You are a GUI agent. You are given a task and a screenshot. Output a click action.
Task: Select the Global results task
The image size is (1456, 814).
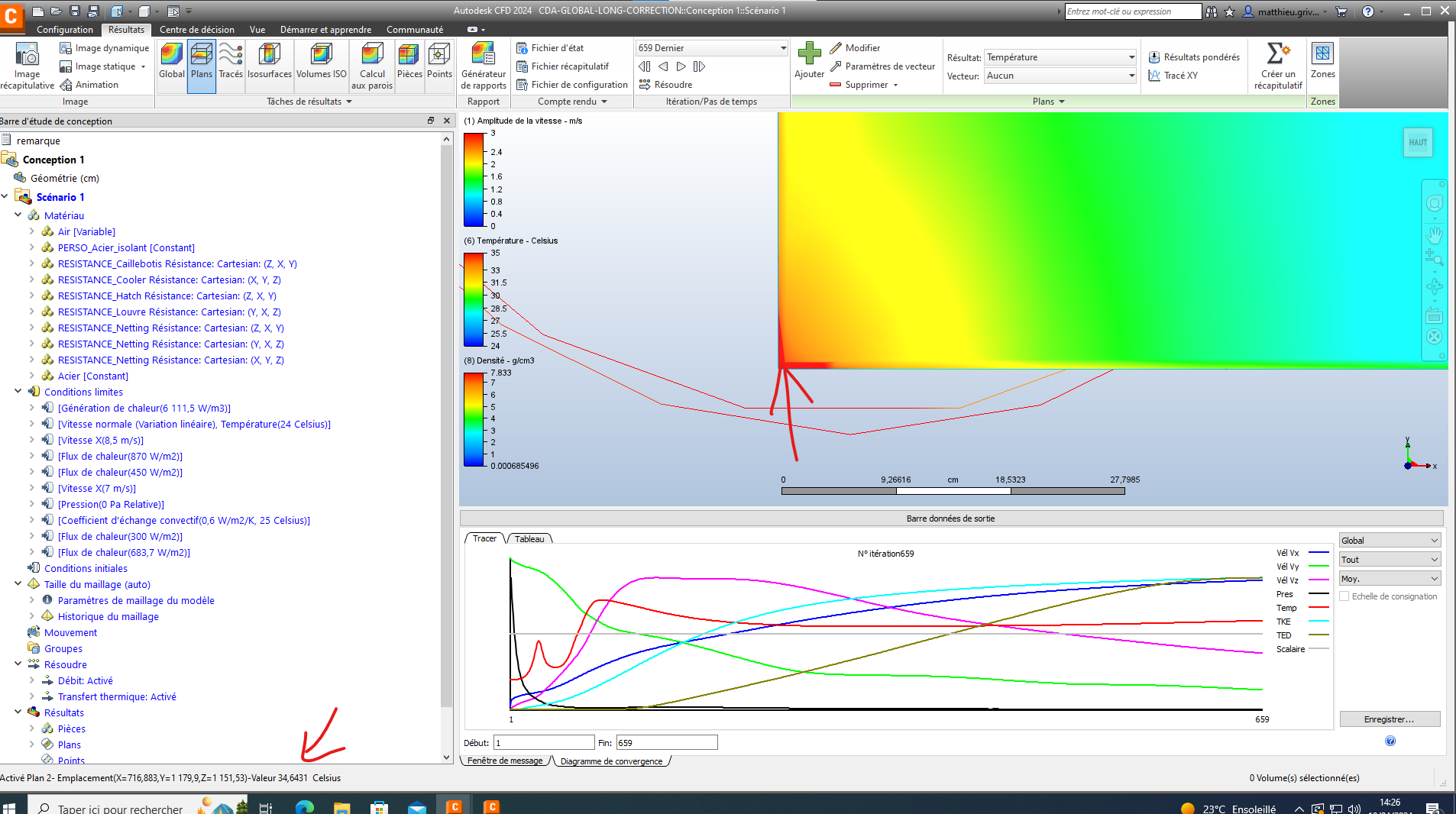[x=172, y=61]
